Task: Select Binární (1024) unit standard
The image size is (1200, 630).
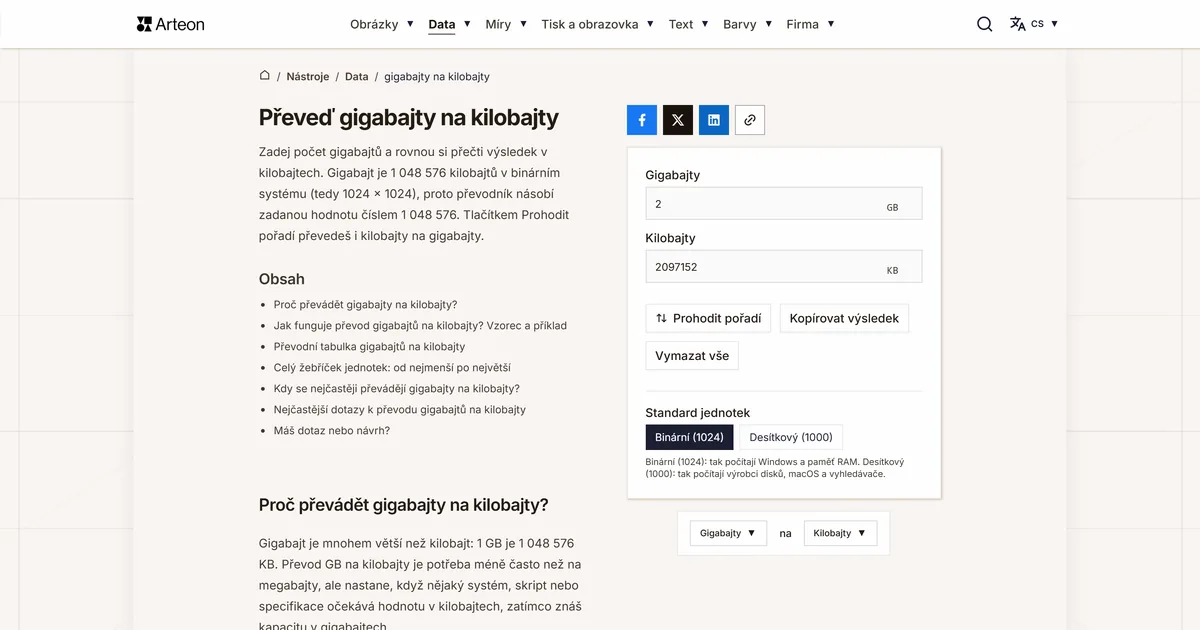Action: pyautogui.click(x=689, y=437)
